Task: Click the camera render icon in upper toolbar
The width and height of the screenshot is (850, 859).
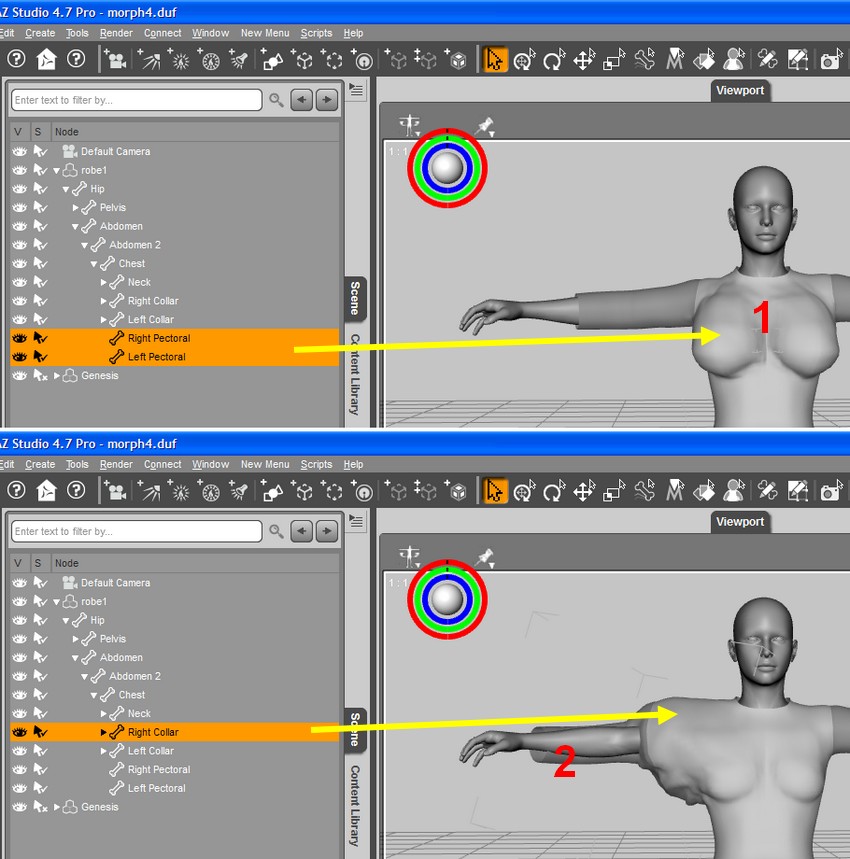Action: 831,59
